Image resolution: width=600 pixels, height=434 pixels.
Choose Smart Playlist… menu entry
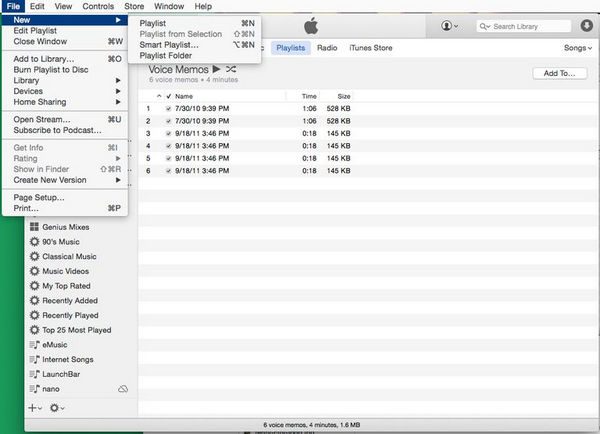195,45
